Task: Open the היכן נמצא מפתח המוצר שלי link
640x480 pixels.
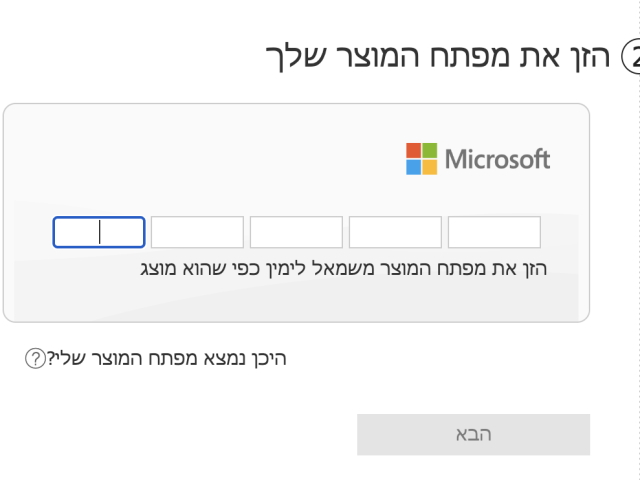Action: click(167, 358)
